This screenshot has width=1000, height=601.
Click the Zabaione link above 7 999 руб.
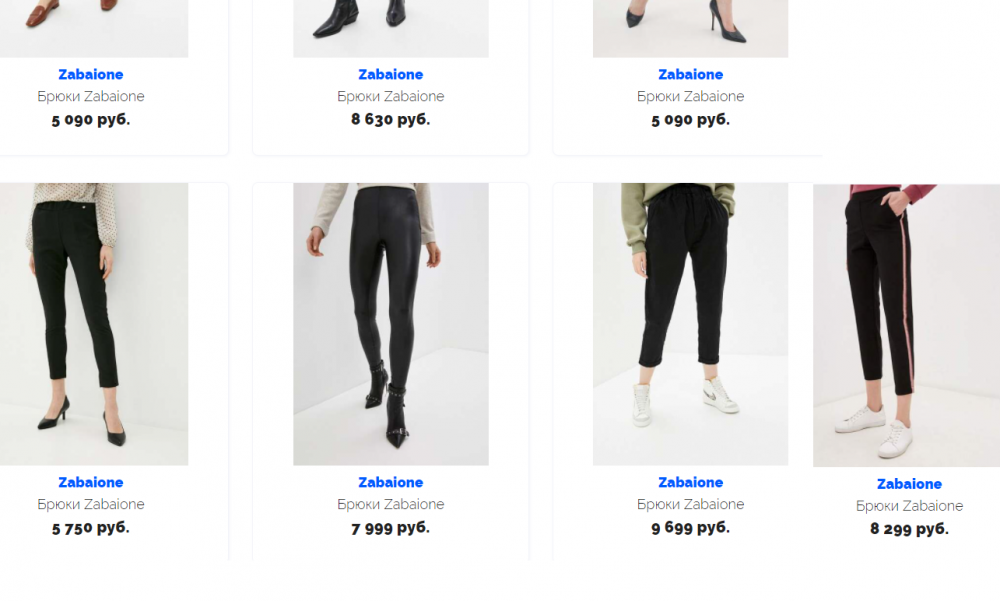coord(390,482)
